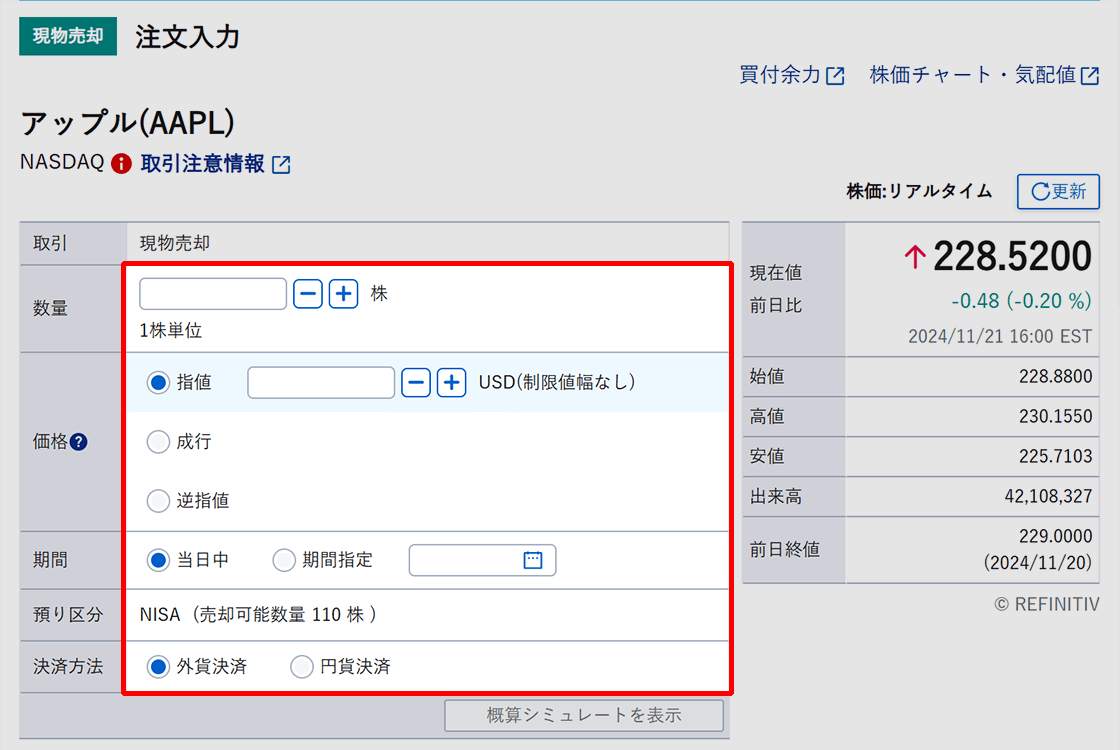Viewport: 1120px width, 750px height.
Task: Click the current price 228.5200
Action: click(1011, 256)
